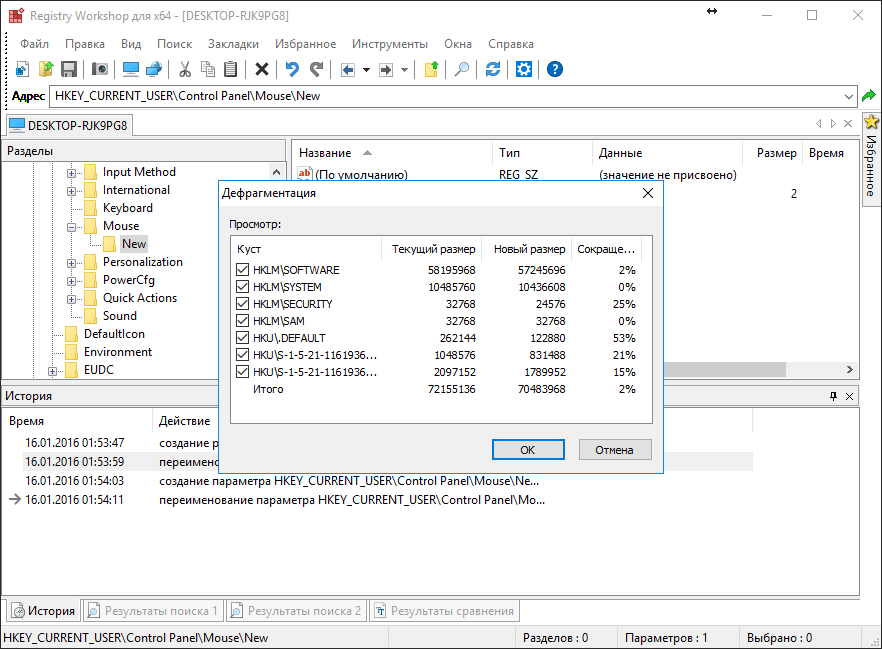Click the go up one level folder icon

point(431,69)
